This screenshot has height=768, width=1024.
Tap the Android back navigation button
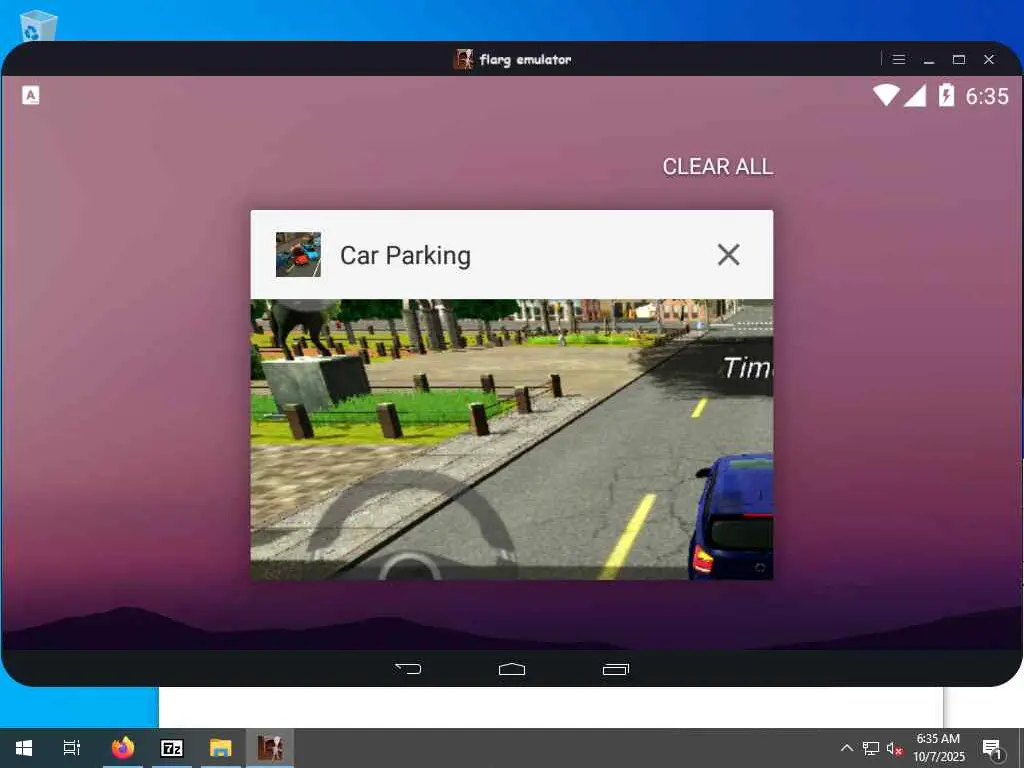click(408, 669)
